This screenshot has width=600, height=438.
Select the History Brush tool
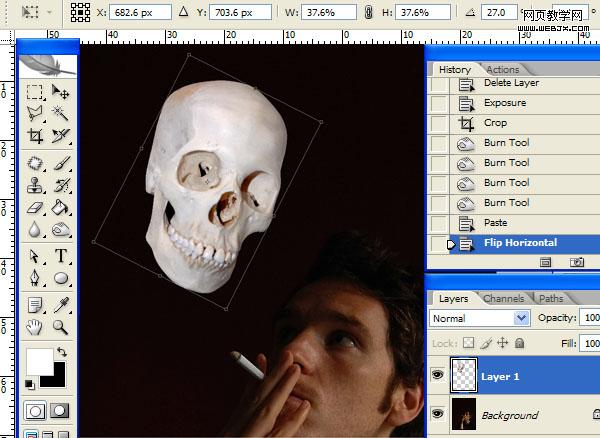point(60,186)
